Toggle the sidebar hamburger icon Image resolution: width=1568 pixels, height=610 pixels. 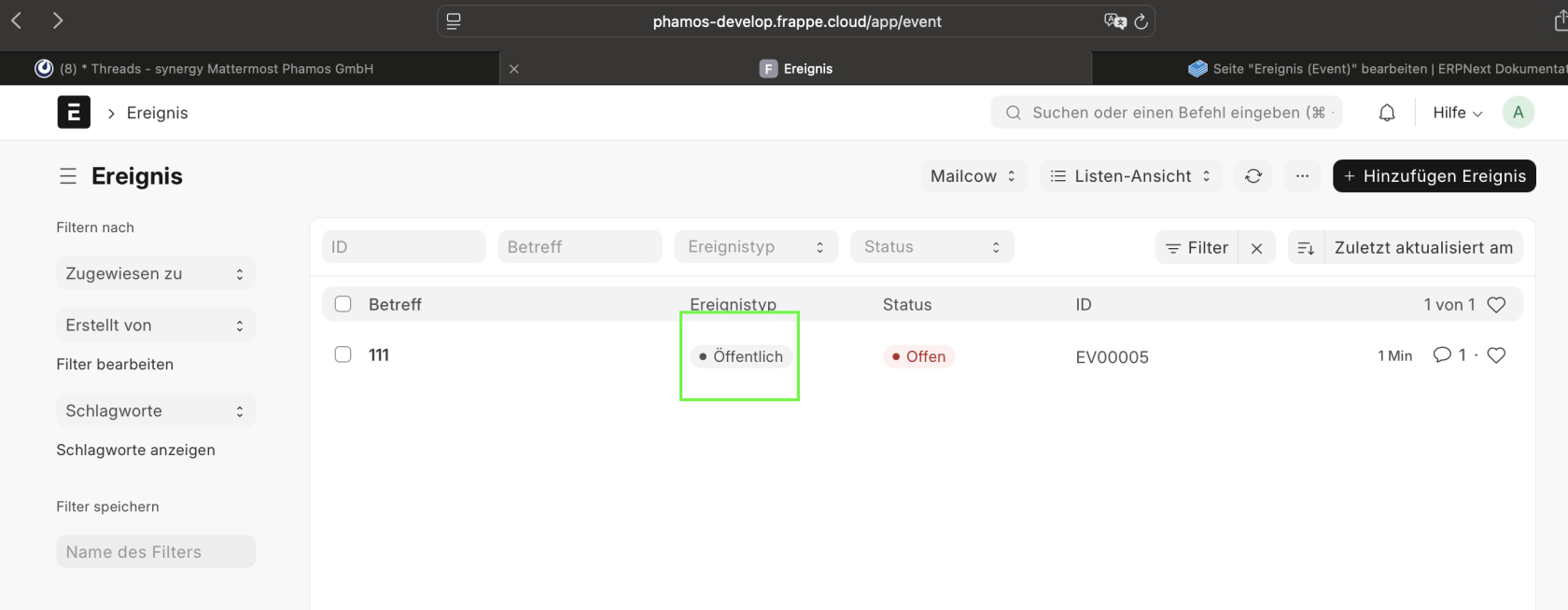[68, 176]
